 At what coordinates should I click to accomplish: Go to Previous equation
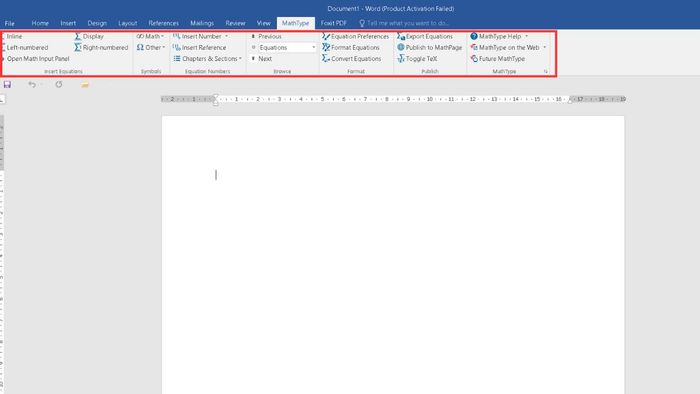pyautogui.click(x=266, y=36)
